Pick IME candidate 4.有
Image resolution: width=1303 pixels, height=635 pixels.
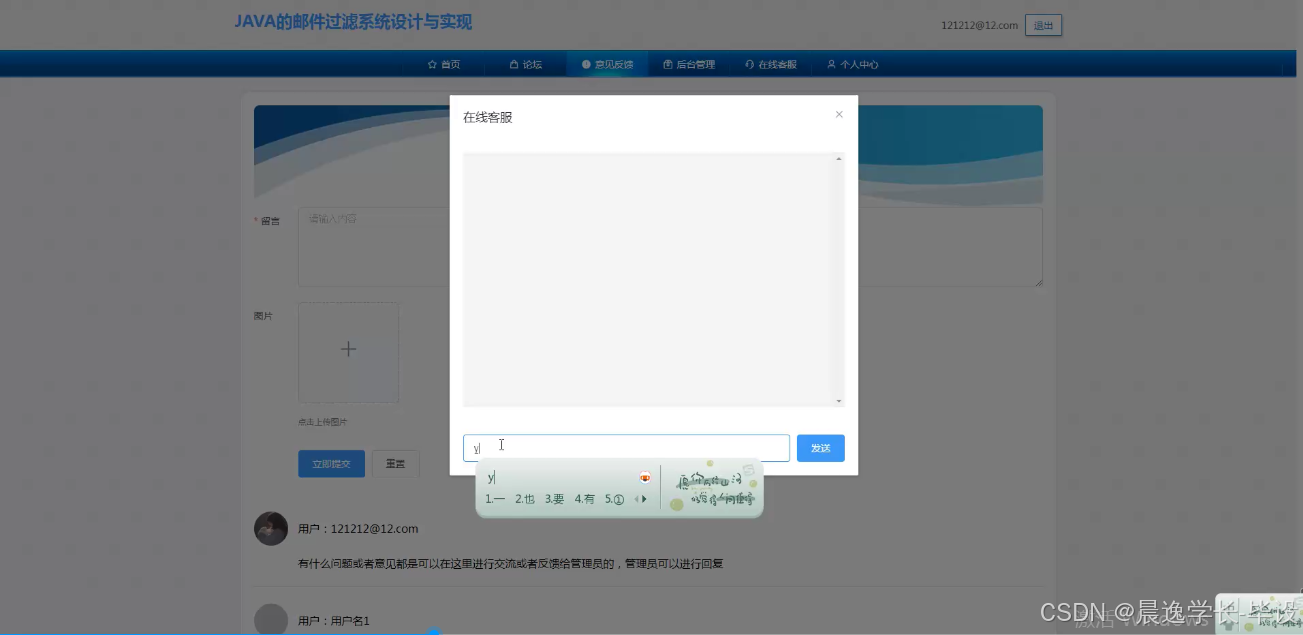pos(585,499)
